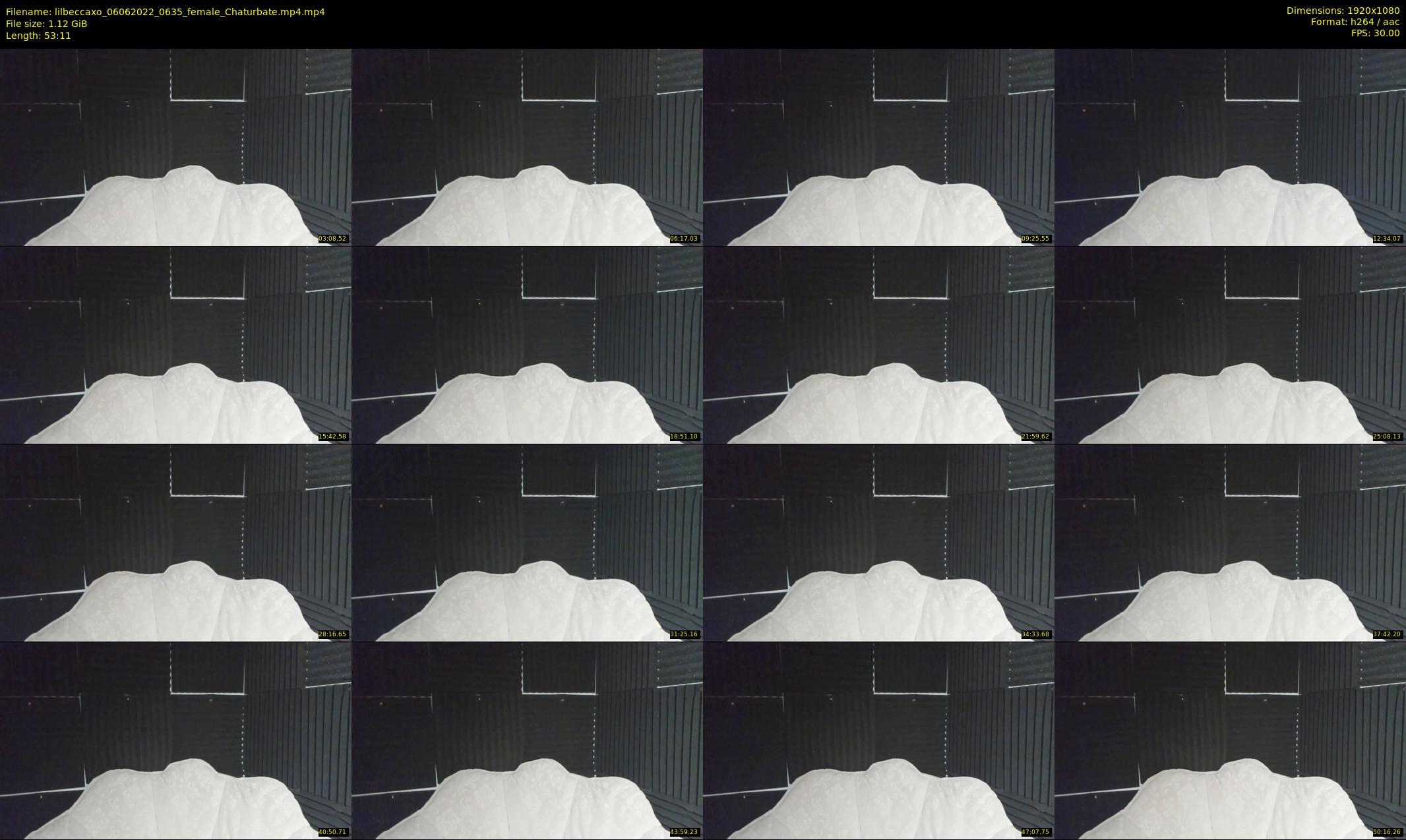Select the frame at 09:25.55
The height and width of the screenshot is (840, 1406).
878,147
